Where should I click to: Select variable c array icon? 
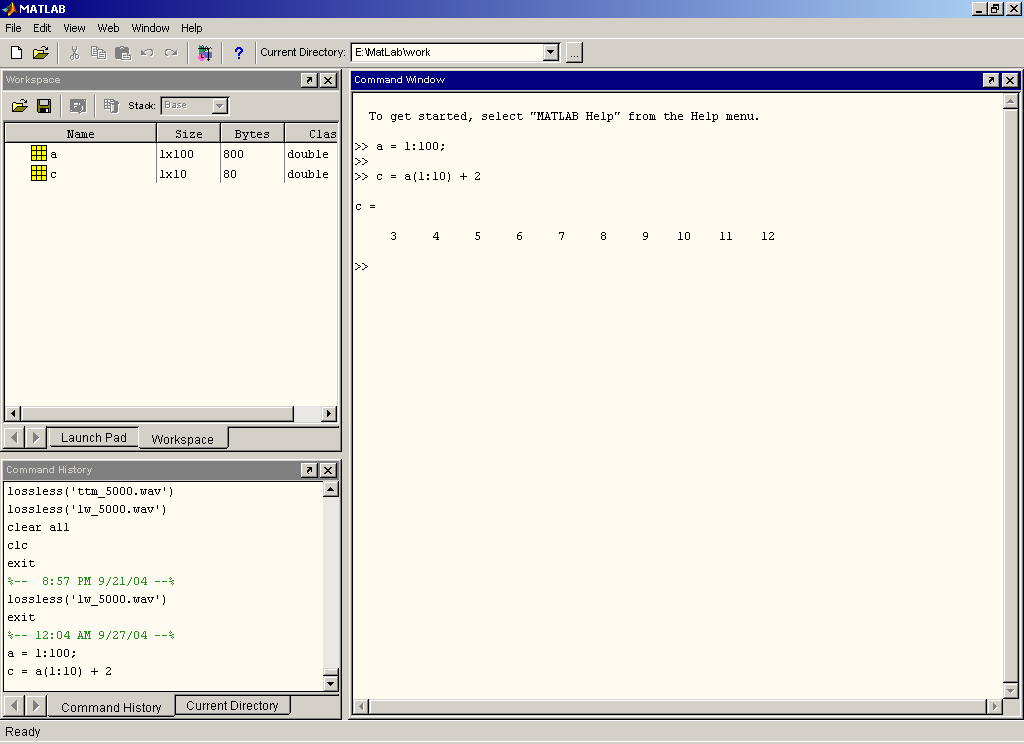[x=39, y=173]
